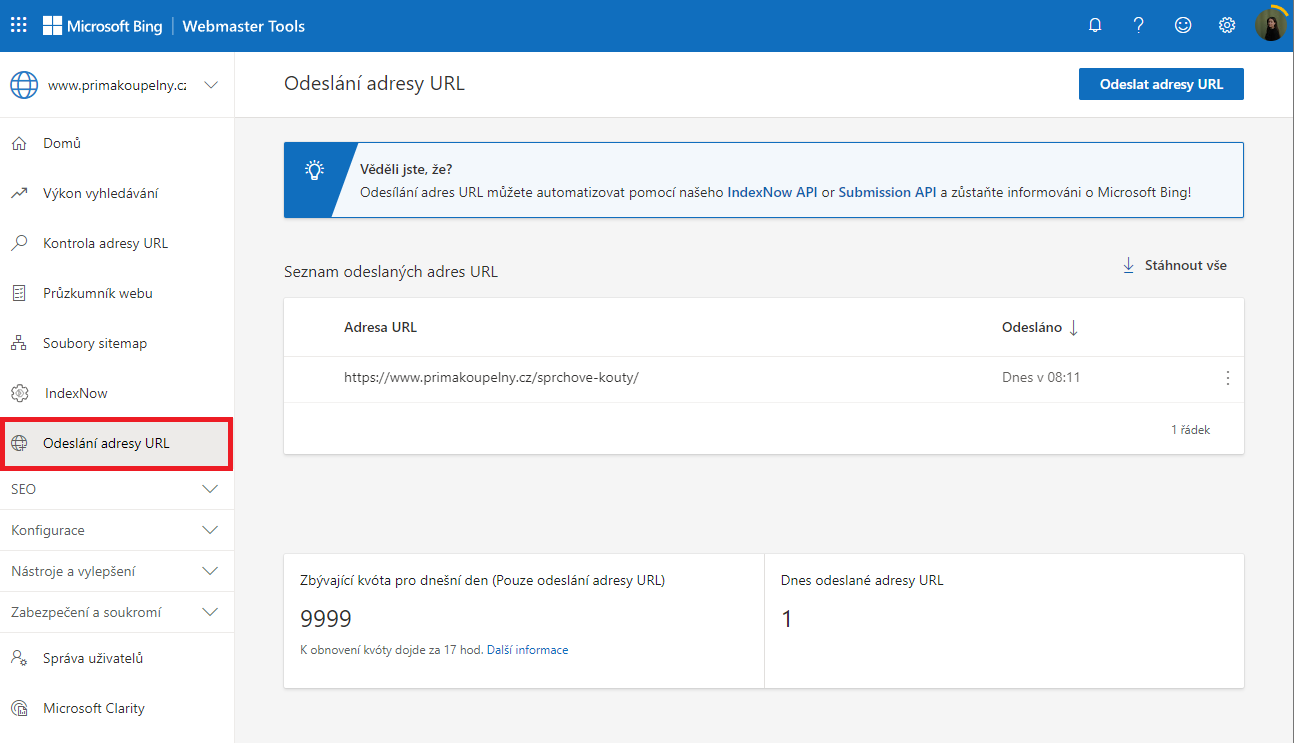Click the Další informace link
Image resolution: width=1294 pixels, height=743 pixels.
click(x=527, y=650)
